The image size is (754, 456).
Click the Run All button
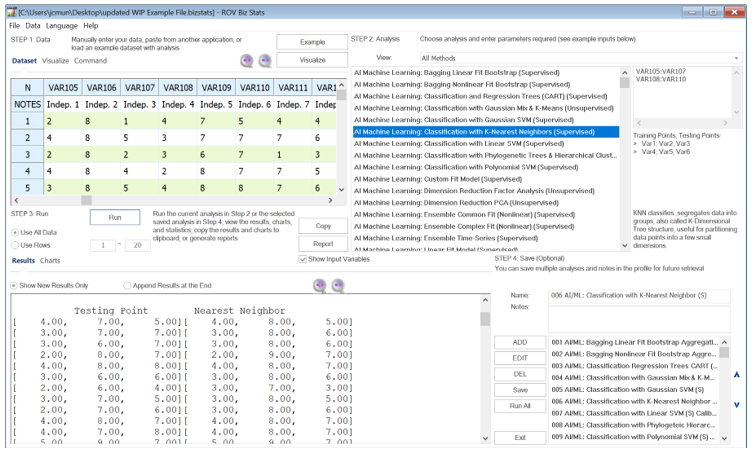coord(520,405)
